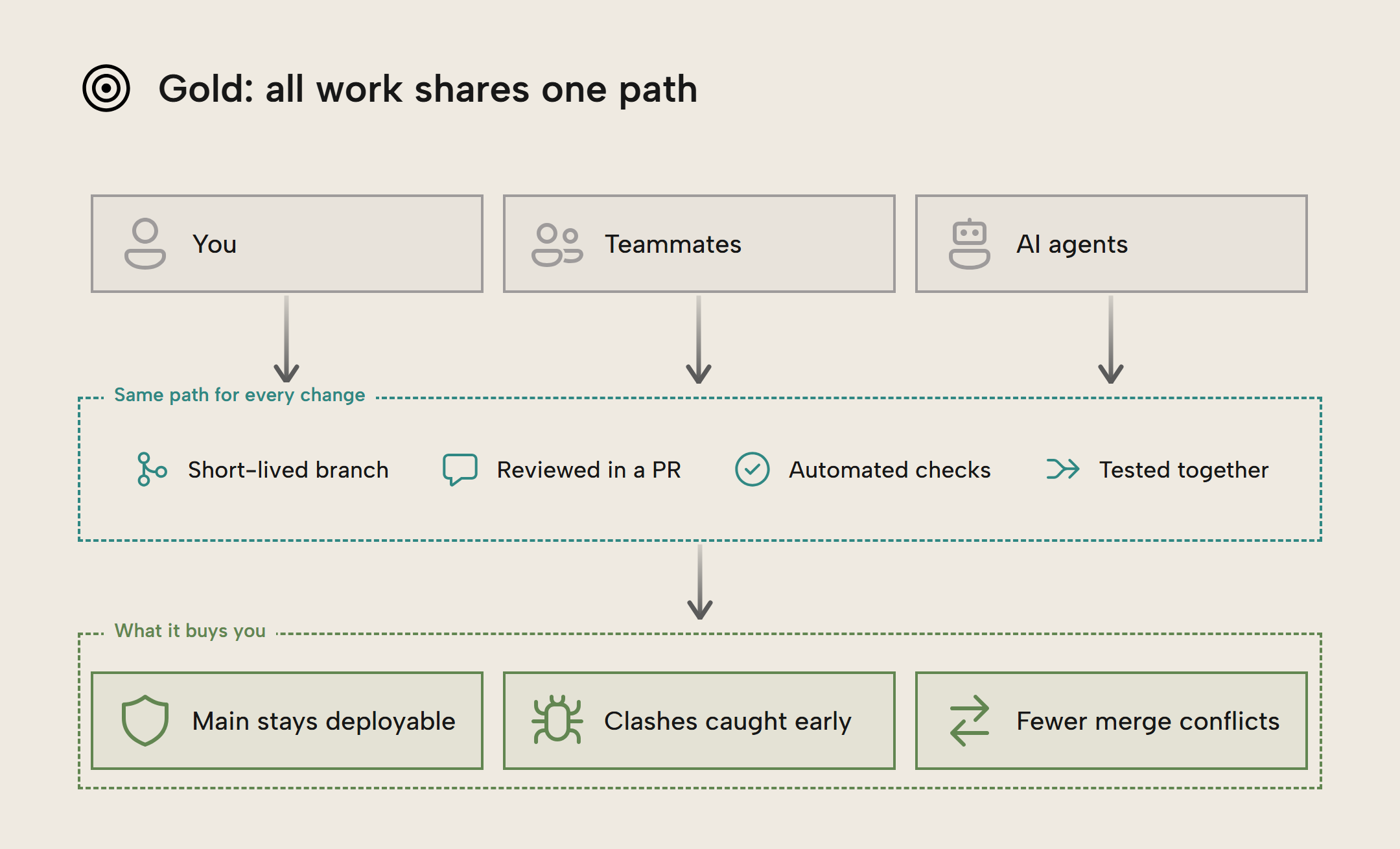Click the bug icon in Clashes caught early
The image size is (1400, 849).
[x=557, y=719]
